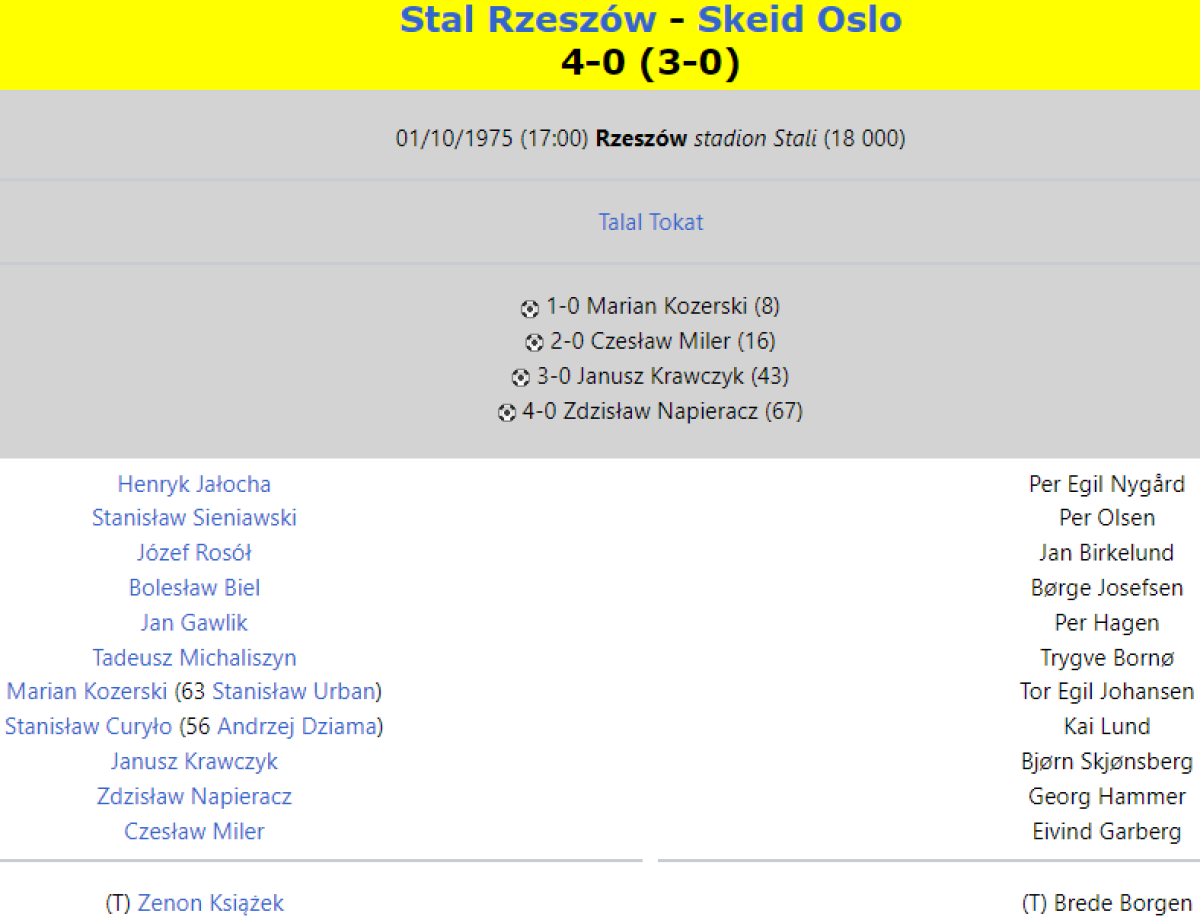Open Henryk Jałocha player page

click(x=194, y=484)
